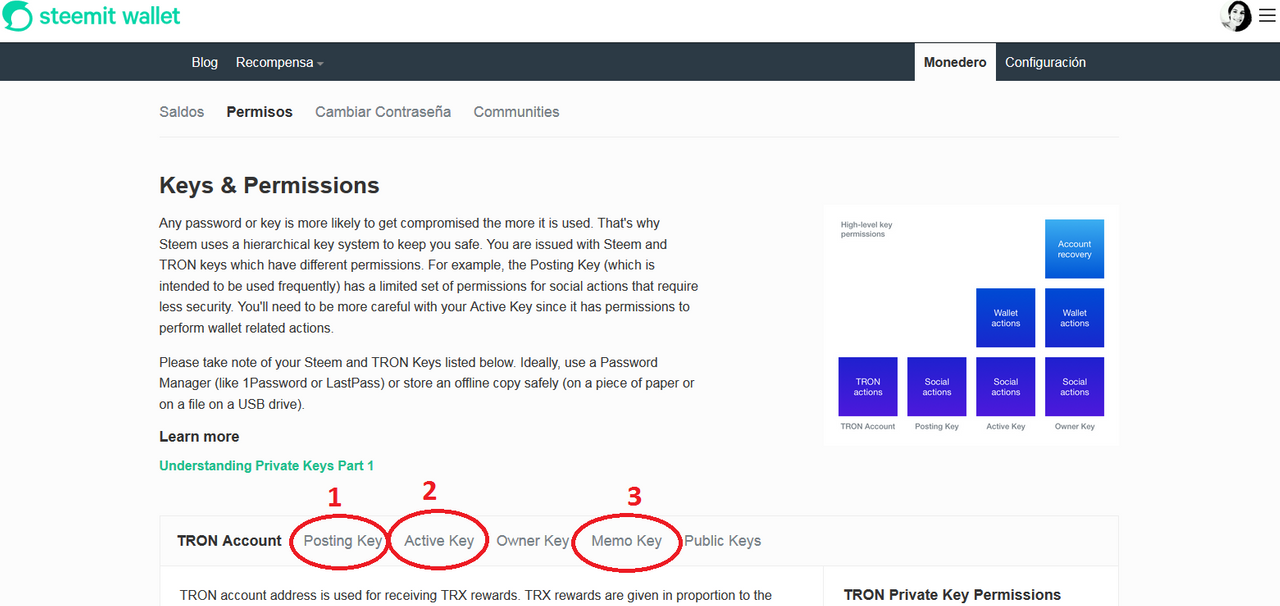Click the Social actions box above Posting Key
Viewport: 1280px width, 606px height.
point(937,387)
